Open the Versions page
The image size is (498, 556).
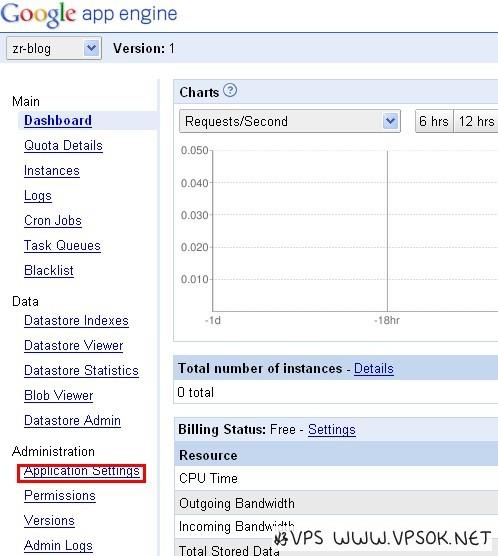tap(49, 521)
